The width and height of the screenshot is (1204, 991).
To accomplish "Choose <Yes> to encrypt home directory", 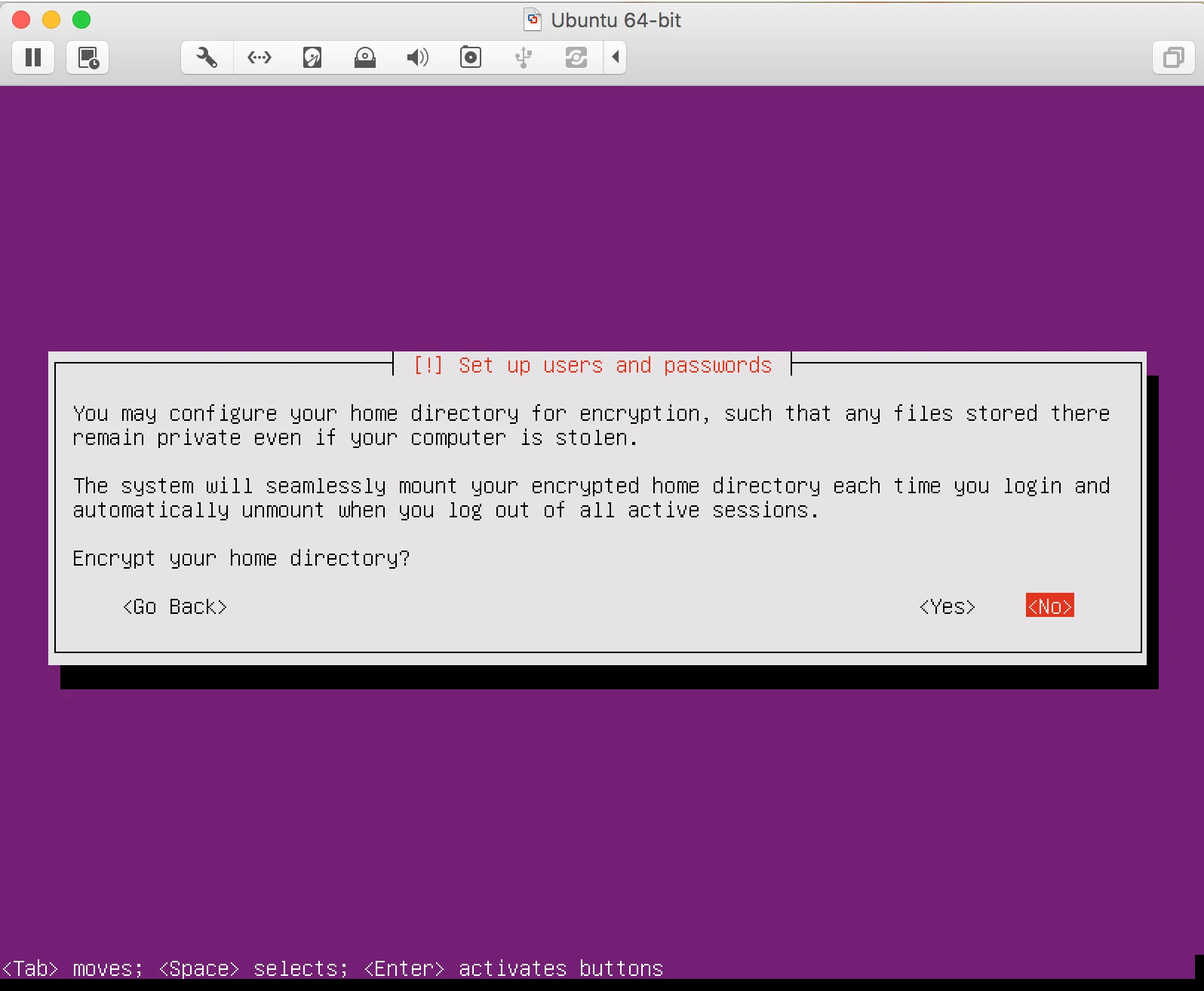I will click(948, 606).
